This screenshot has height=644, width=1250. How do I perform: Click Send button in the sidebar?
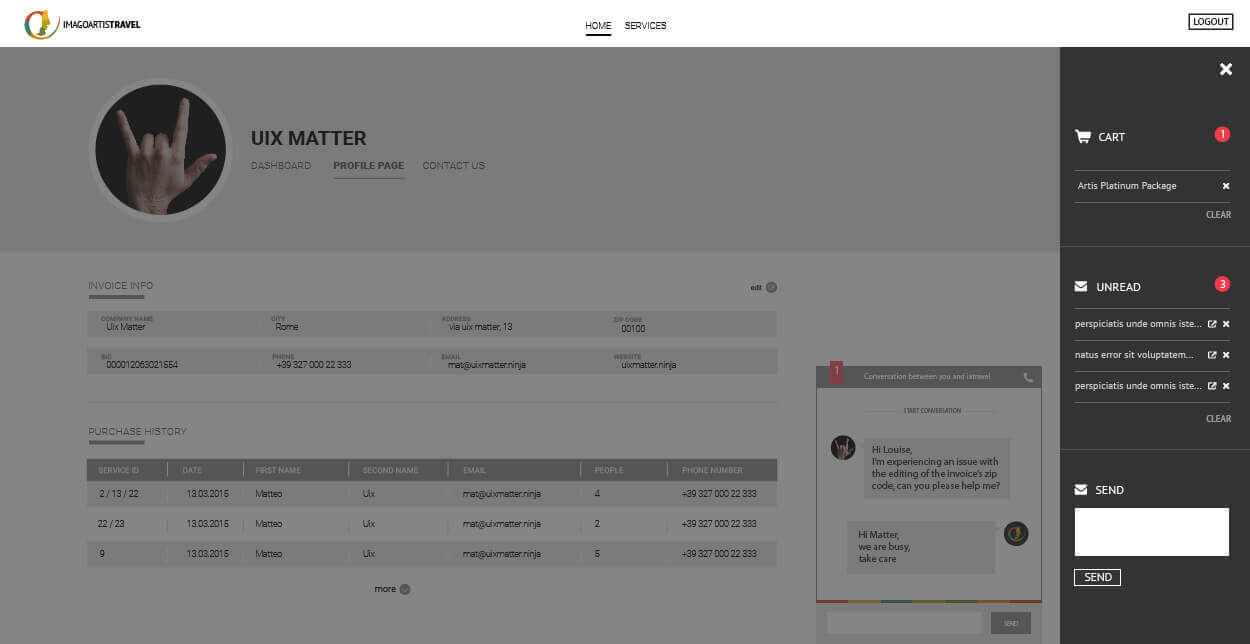coord(1097,577)
